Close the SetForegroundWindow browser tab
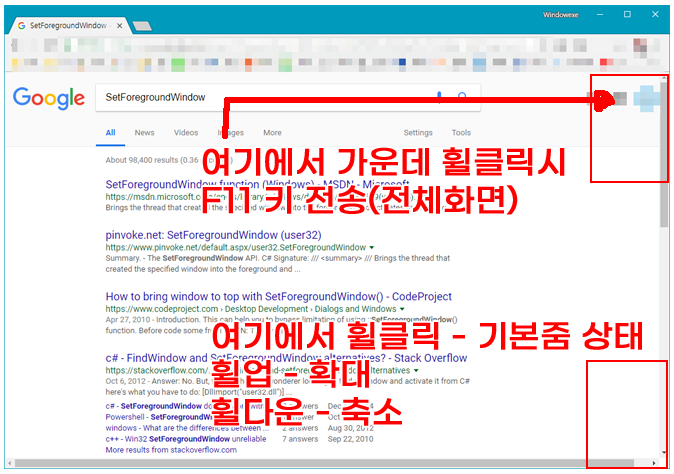Image resolution: width=674 pixels, height=474 pixels. pos(119,26)
